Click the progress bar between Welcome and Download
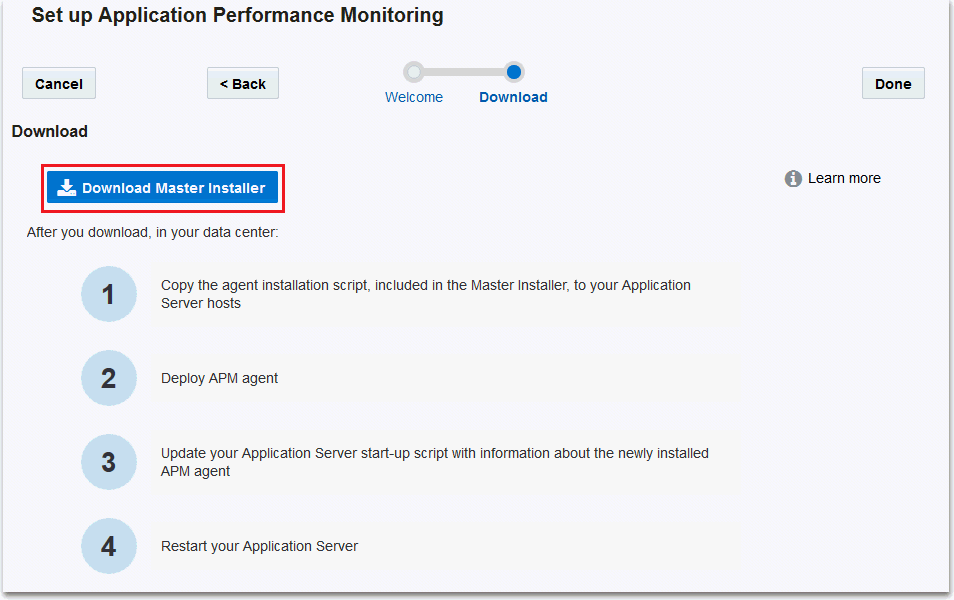 [x=464, y=72]
